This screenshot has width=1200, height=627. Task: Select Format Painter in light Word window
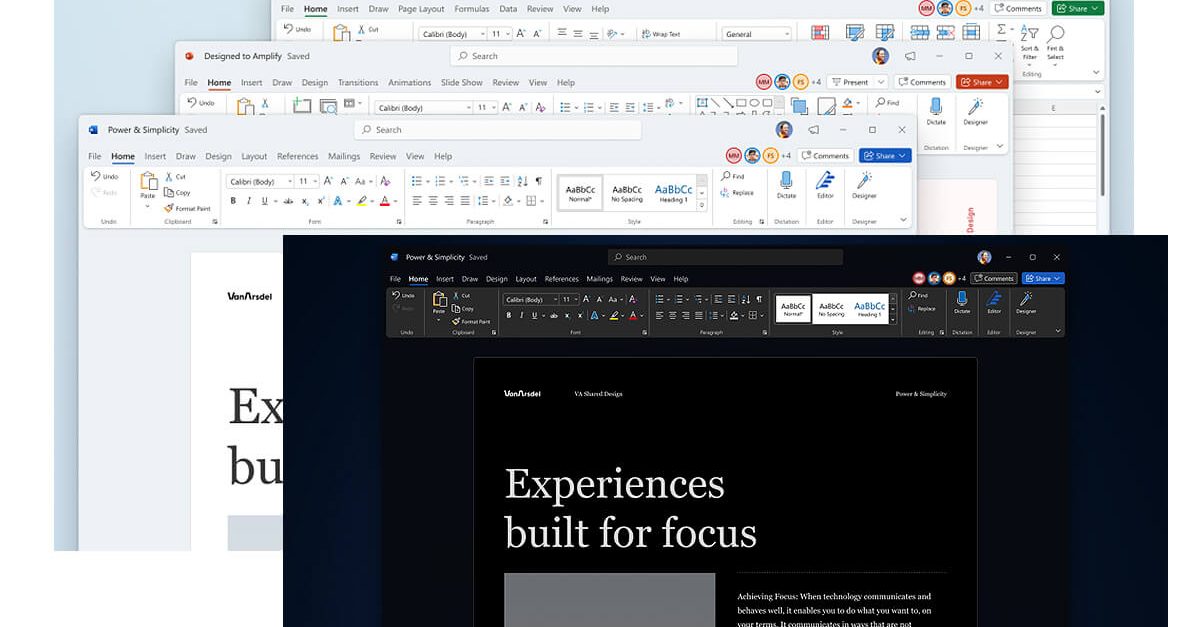coord(189,208)
